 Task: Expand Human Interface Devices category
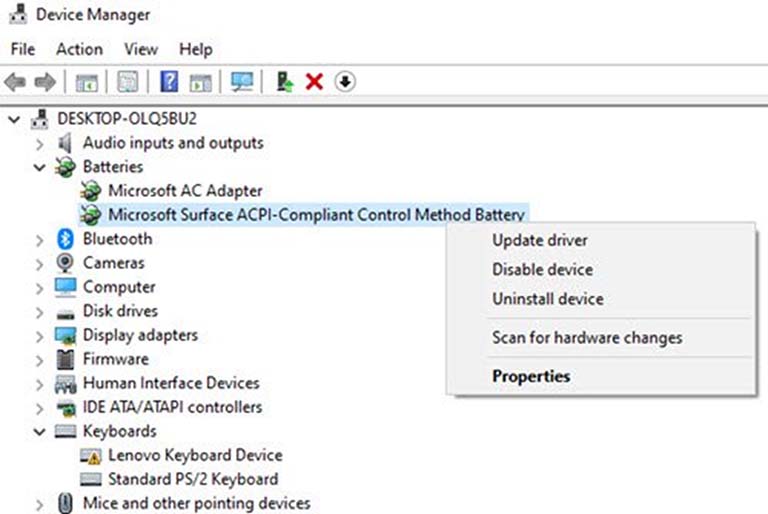40,384
